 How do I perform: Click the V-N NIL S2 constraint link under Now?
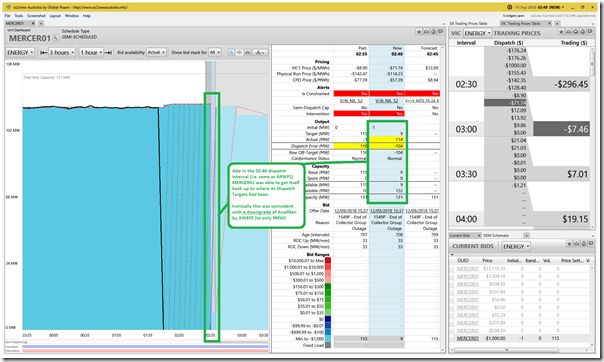tap(386, 101)
